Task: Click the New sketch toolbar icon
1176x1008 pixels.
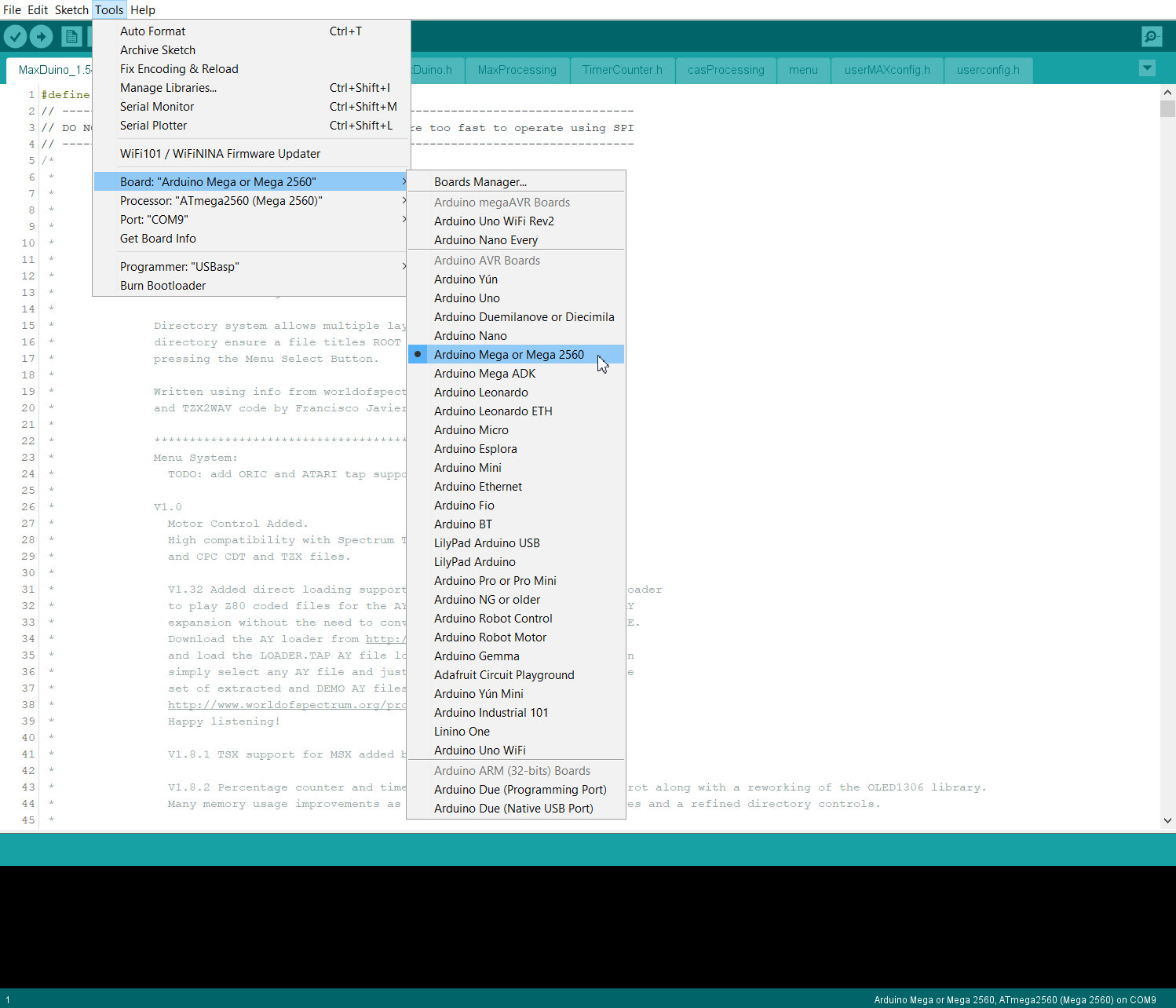Action: click(x=71, y=36)
